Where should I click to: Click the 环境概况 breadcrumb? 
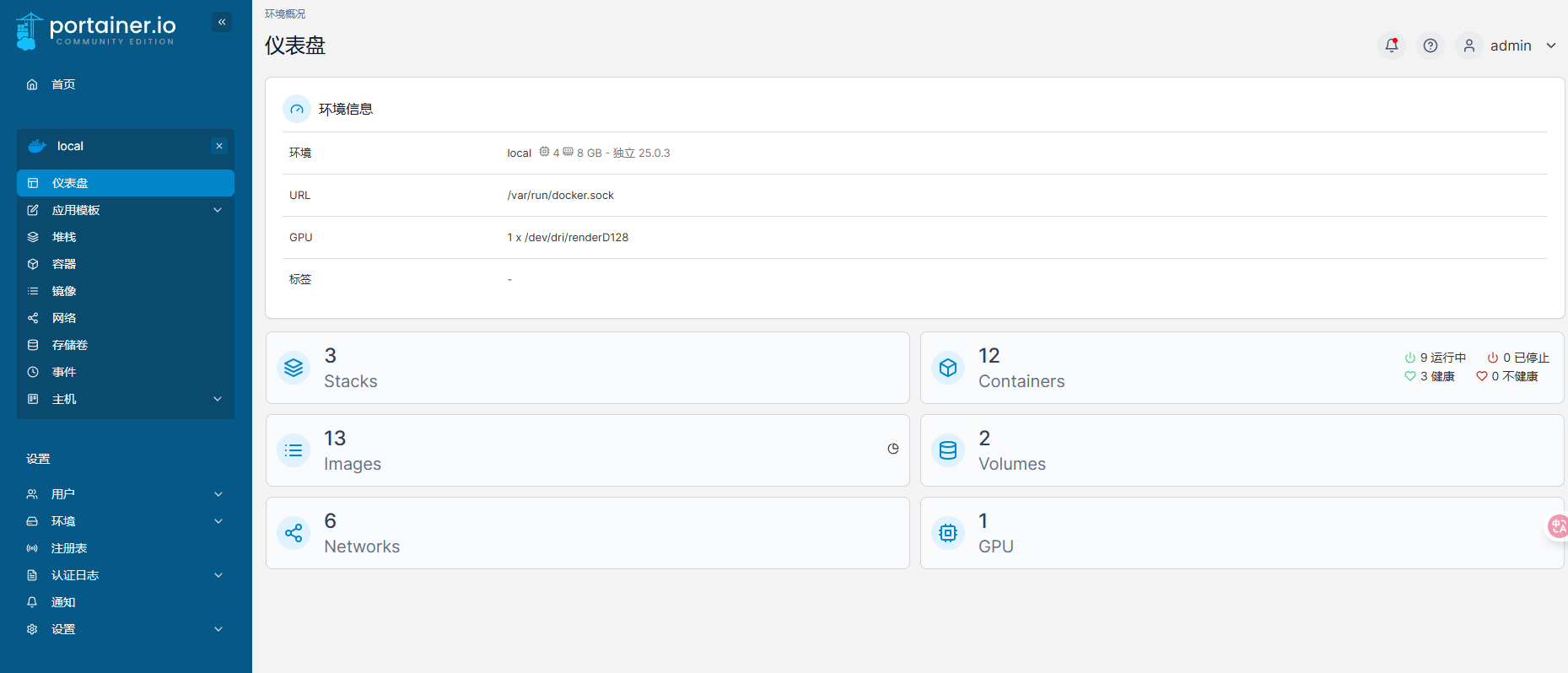coord(285,13)
